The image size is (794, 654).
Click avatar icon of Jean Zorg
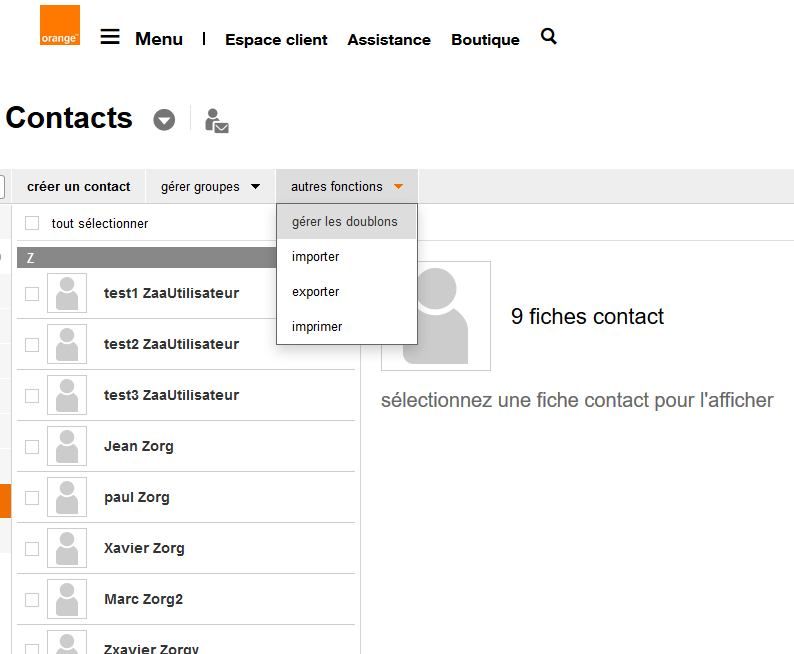67,446
